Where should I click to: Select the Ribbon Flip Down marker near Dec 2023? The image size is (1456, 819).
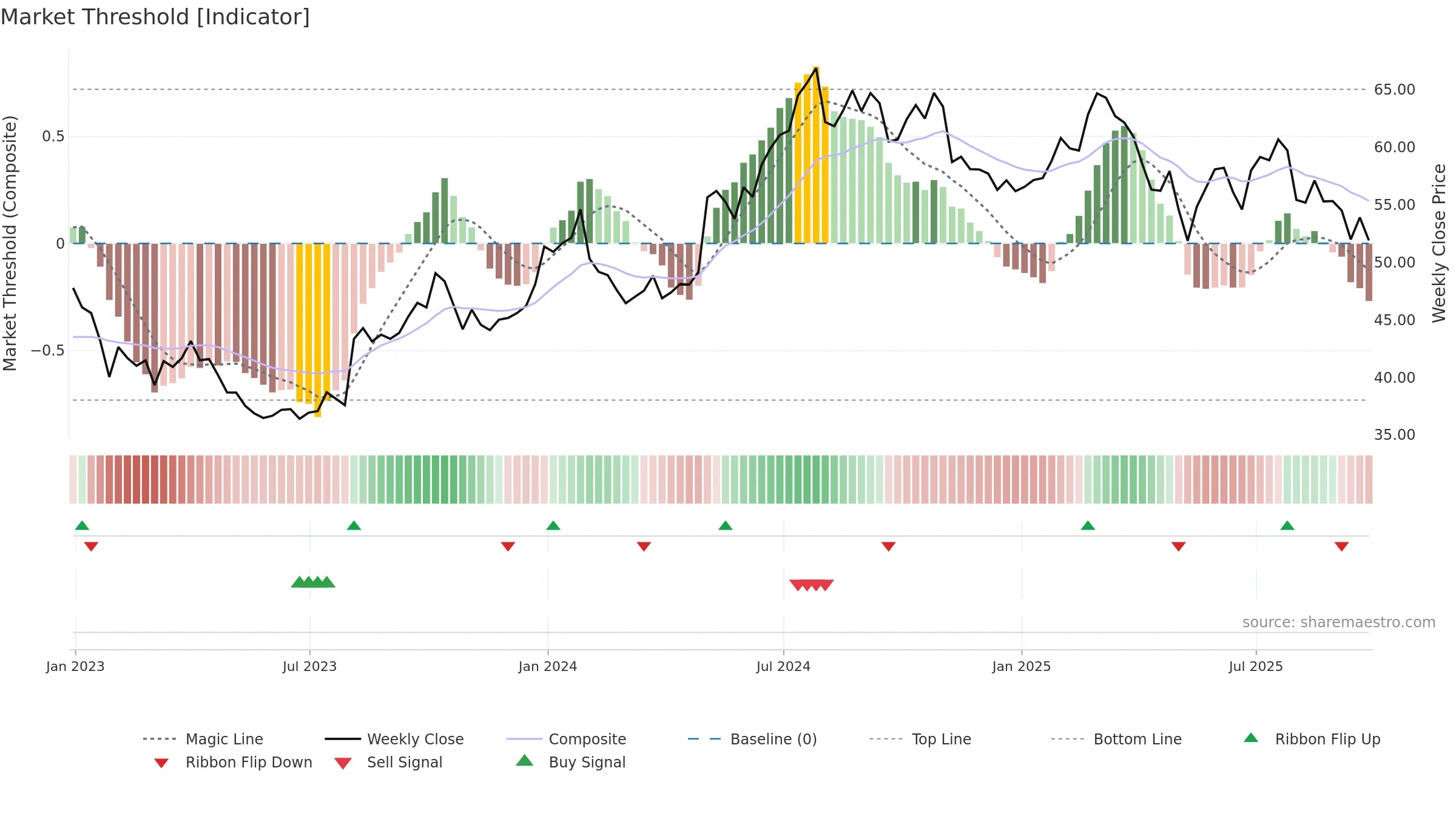tap(508, 547)
